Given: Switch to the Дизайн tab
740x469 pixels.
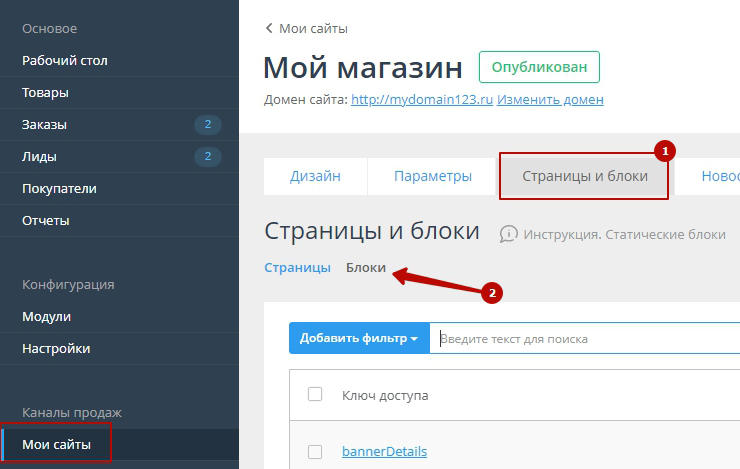Looking at the screenshot, I should click(x=315, y=176).
